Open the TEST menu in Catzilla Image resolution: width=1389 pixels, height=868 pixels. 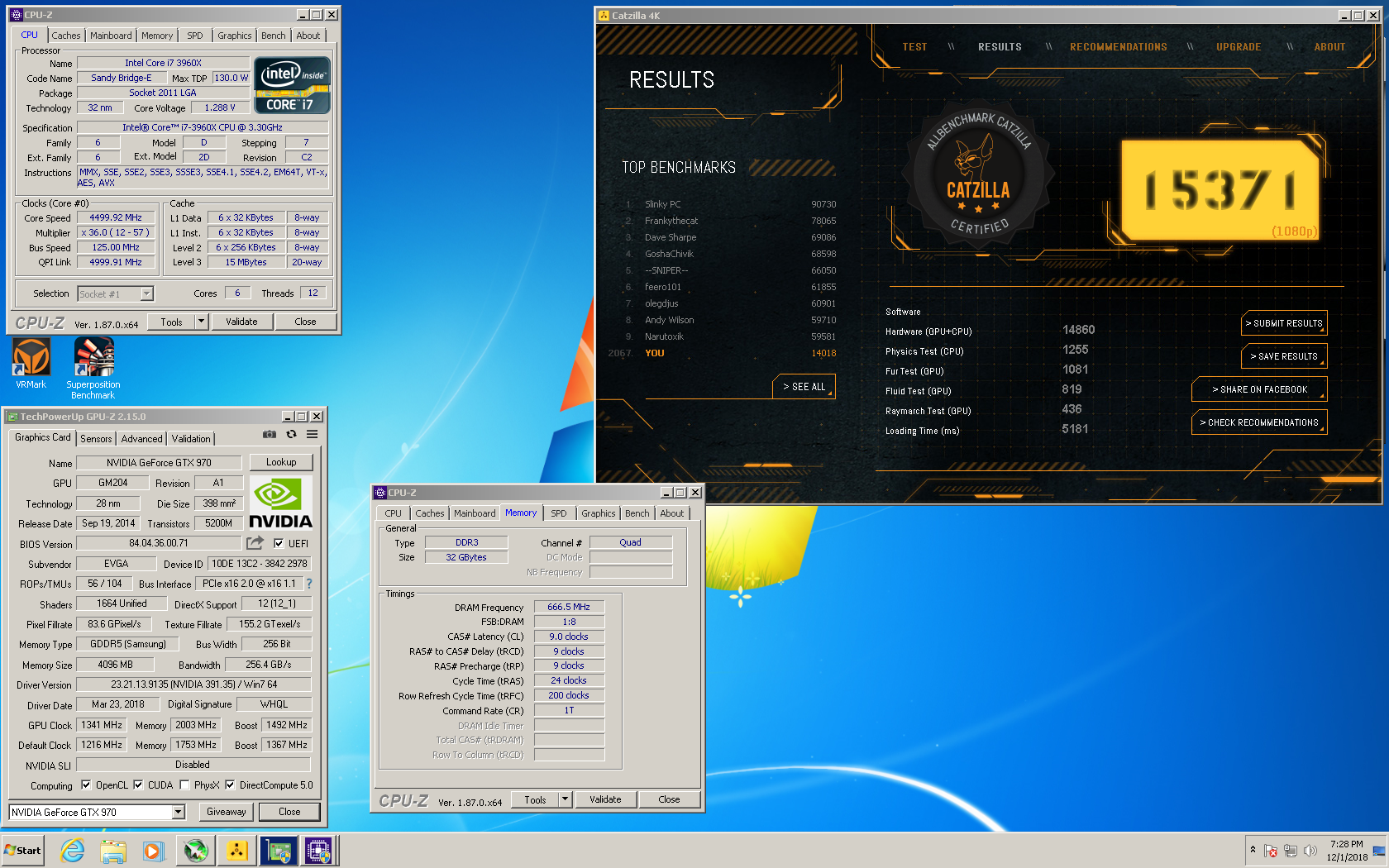(x=914, y=47)
